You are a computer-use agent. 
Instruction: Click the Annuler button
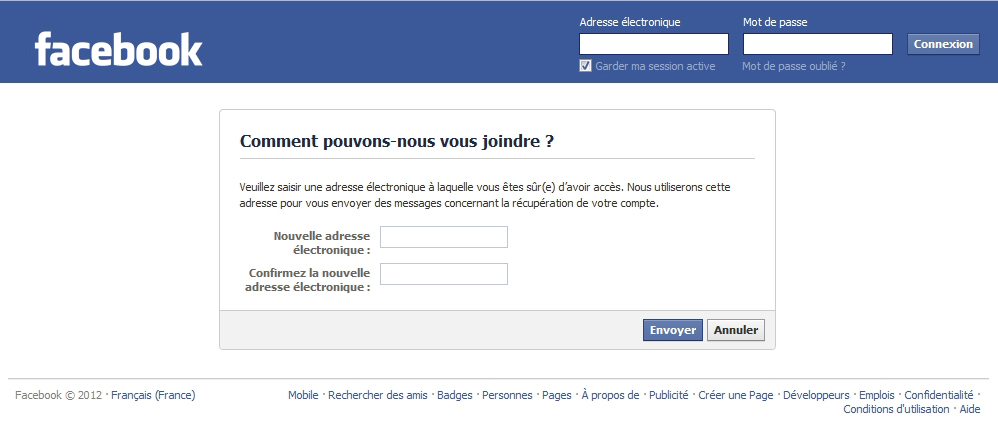click(736, 330)
